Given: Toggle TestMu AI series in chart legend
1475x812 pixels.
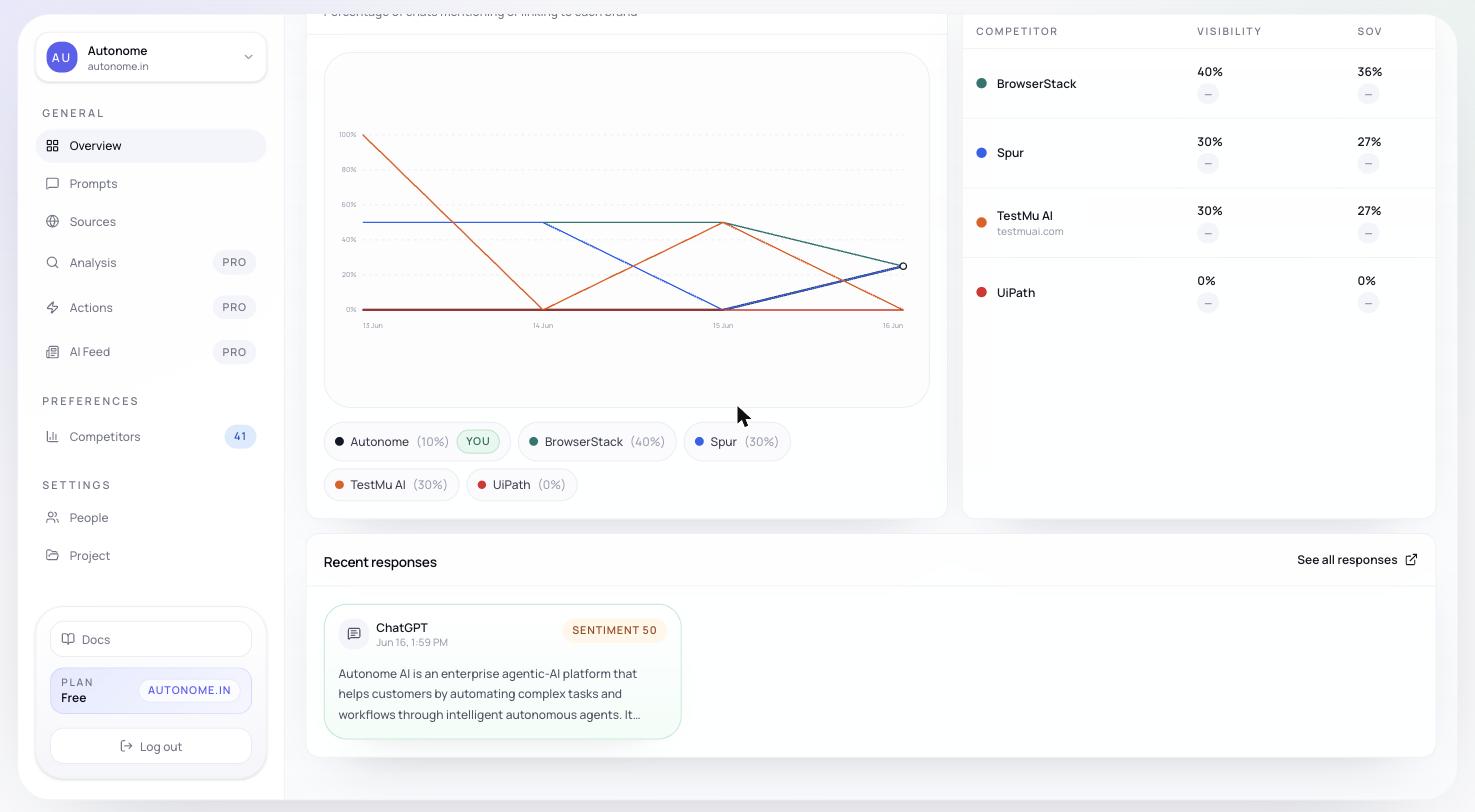Looking at the screenshot, I should [391, 485].
